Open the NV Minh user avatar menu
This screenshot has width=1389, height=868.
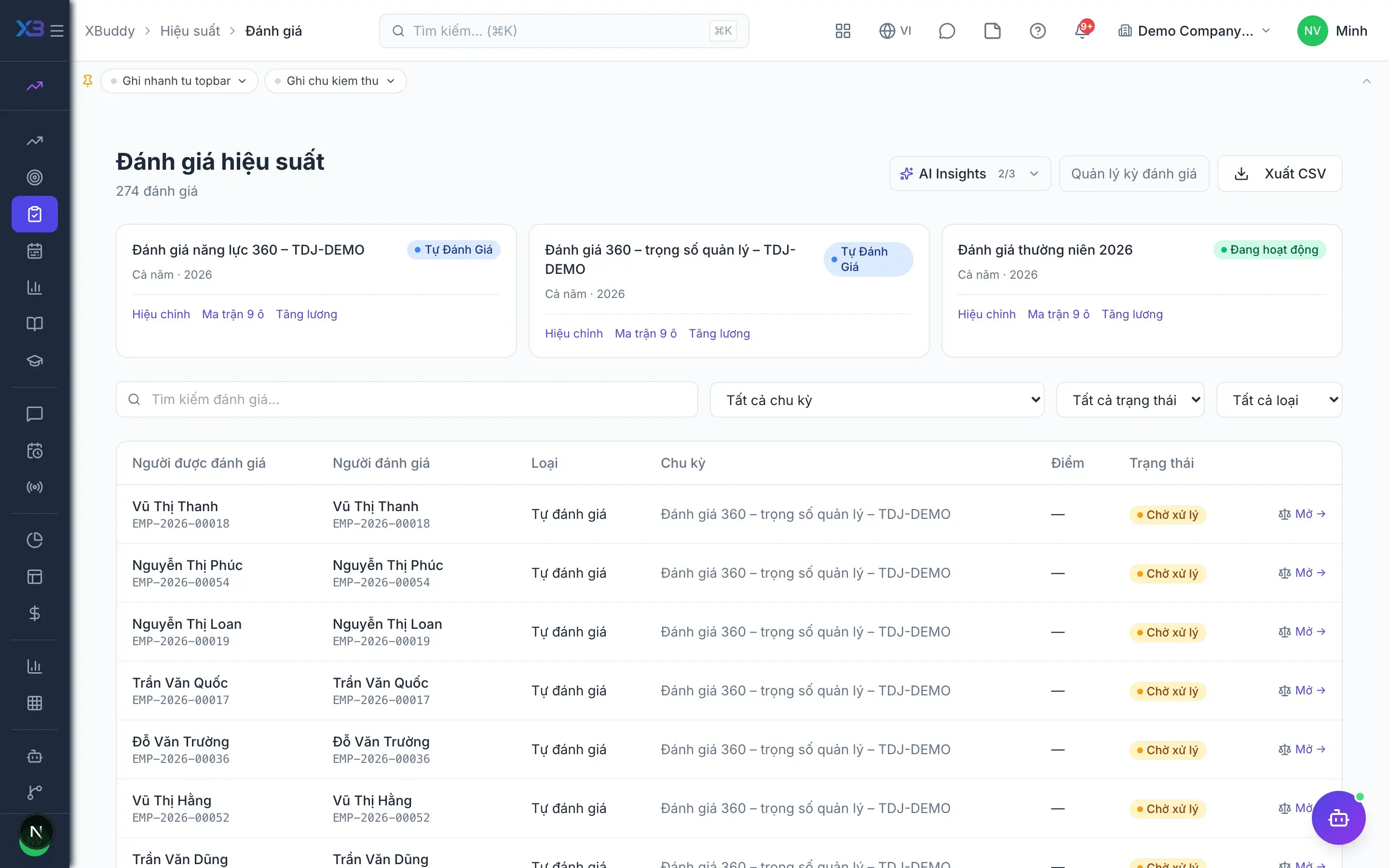tap(1332, 31)
